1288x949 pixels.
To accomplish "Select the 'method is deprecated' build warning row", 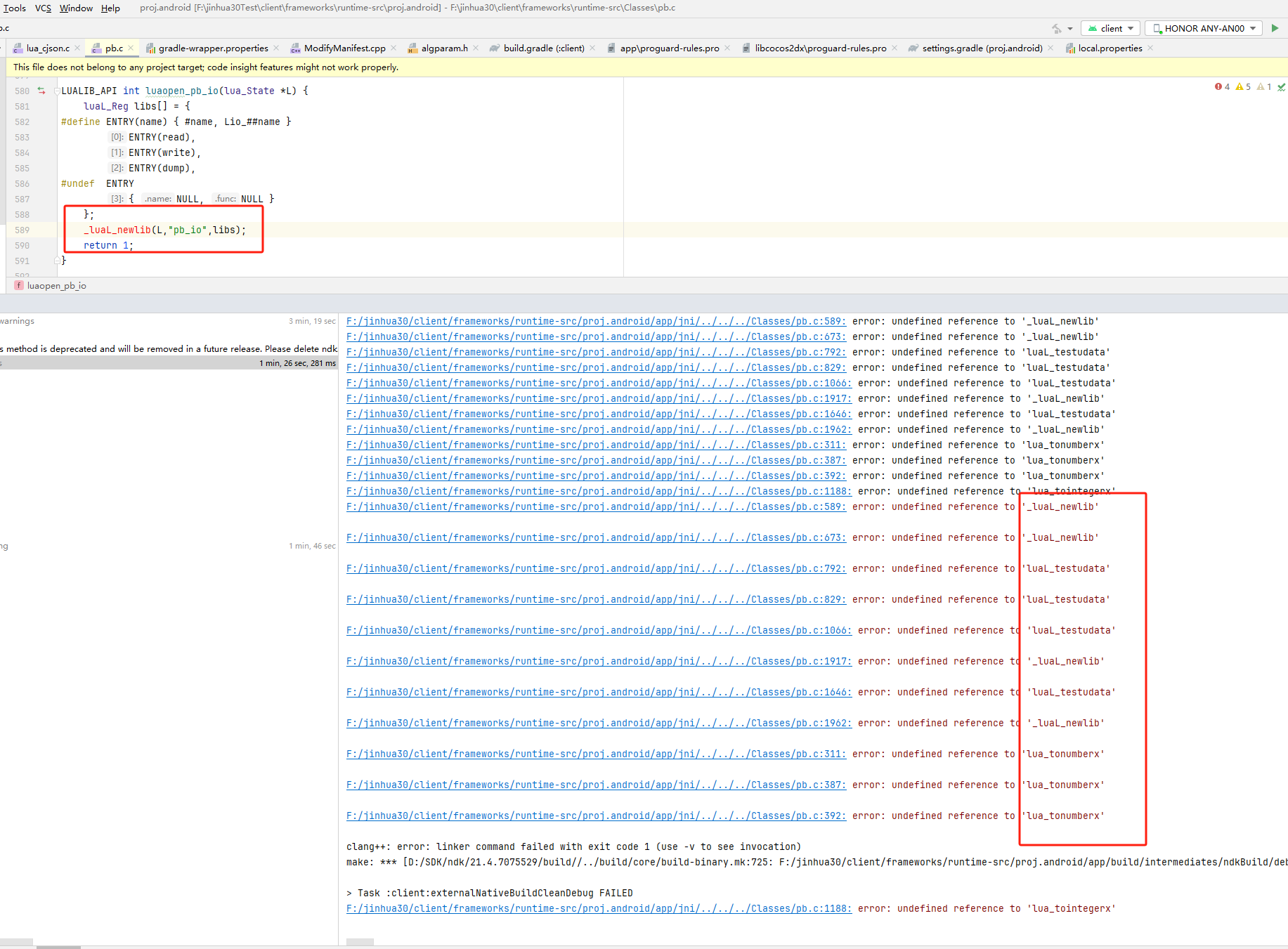I will click(169, 348).
